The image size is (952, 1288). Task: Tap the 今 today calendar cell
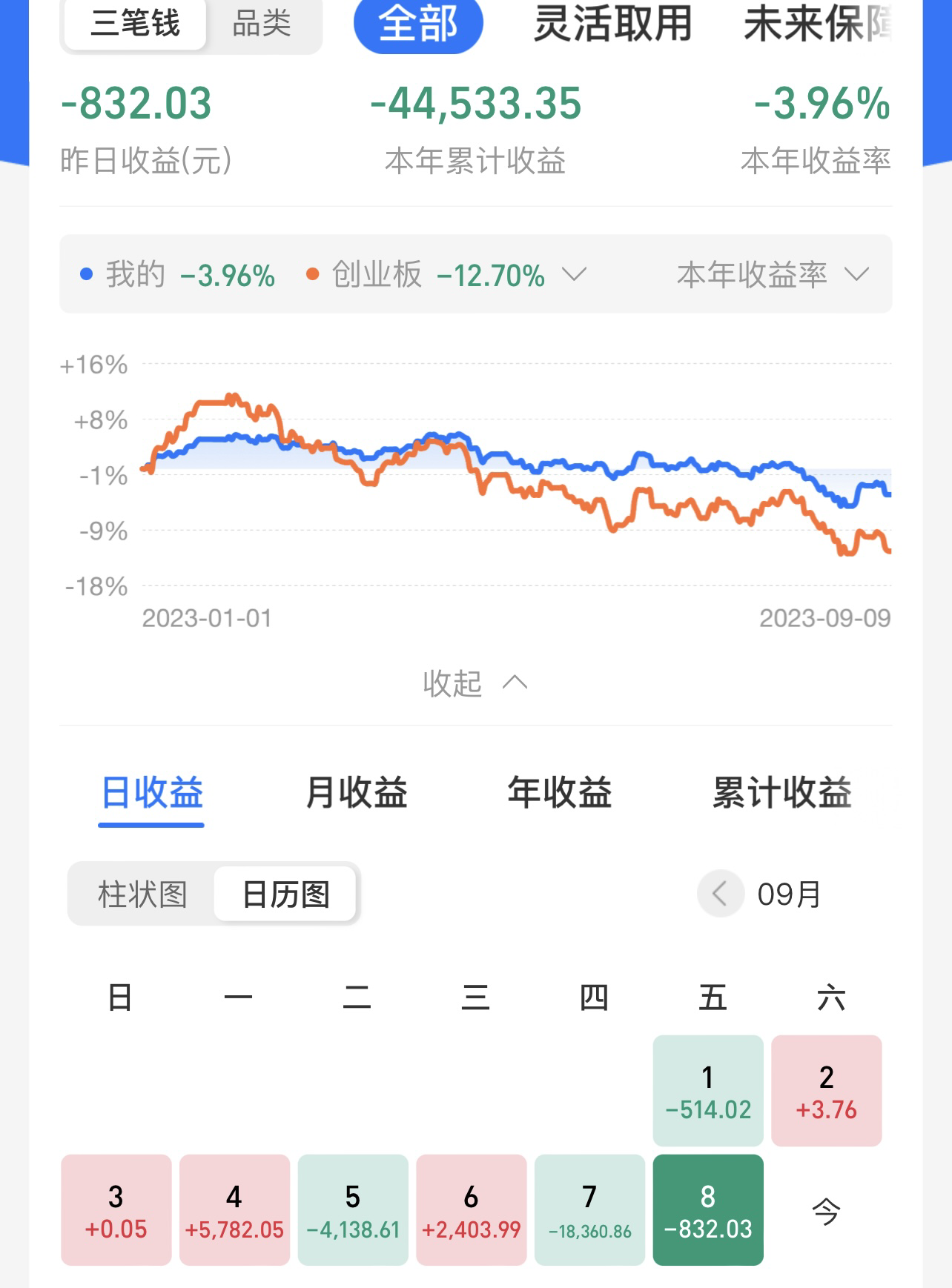[826, 1211]
